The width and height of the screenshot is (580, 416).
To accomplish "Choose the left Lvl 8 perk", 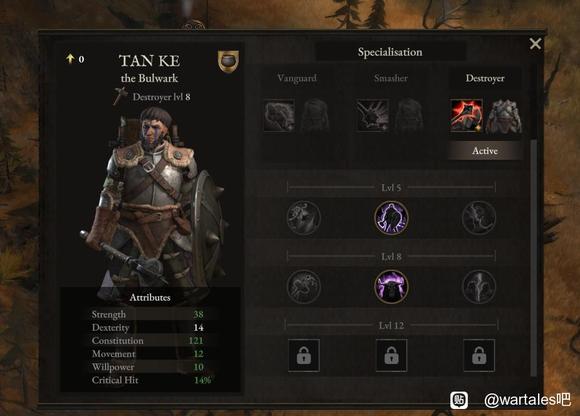I will pyautogui.click(x=304, y=287).
